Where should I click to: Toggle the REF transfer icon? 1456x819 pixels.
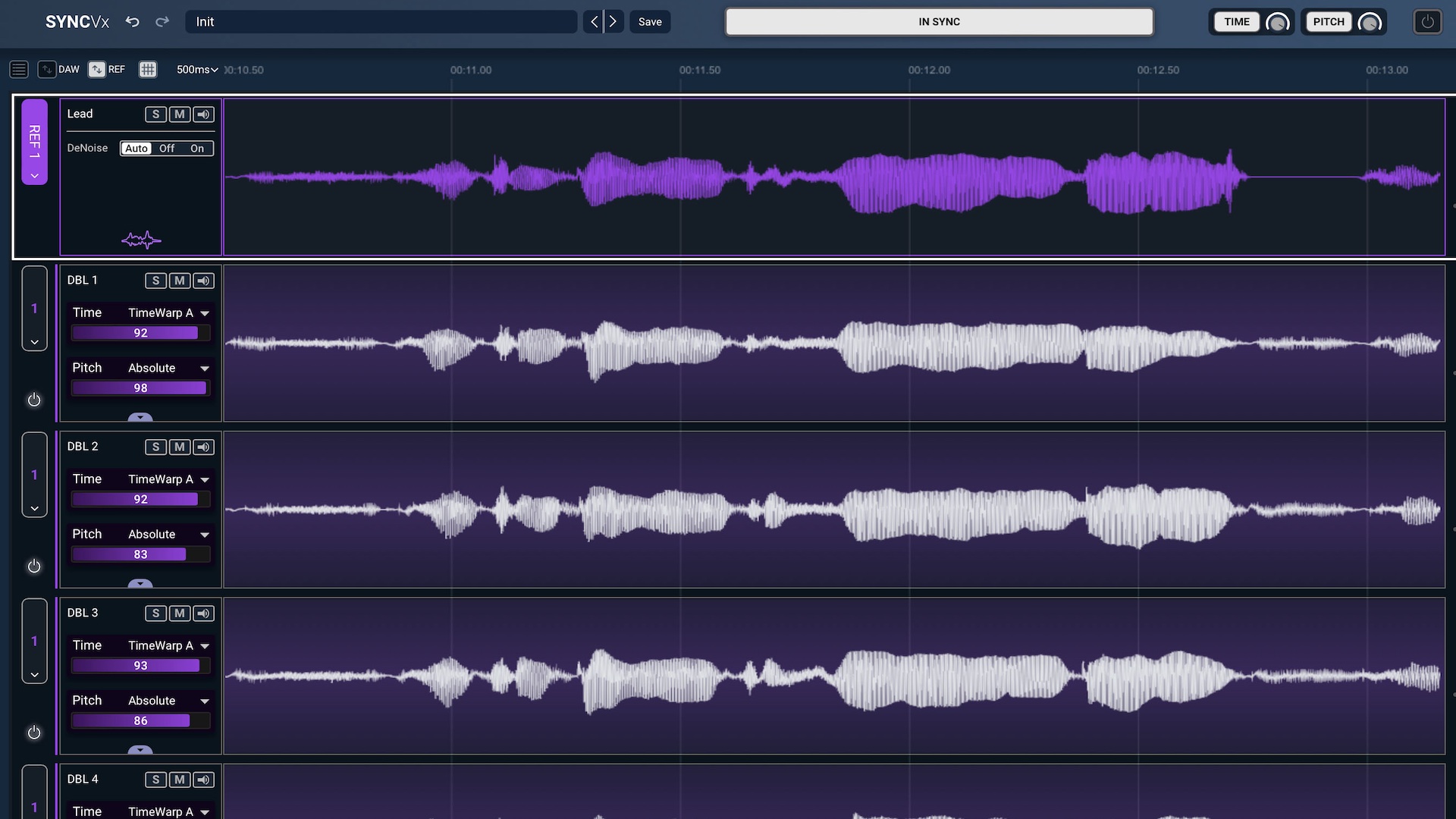(97, 69)
